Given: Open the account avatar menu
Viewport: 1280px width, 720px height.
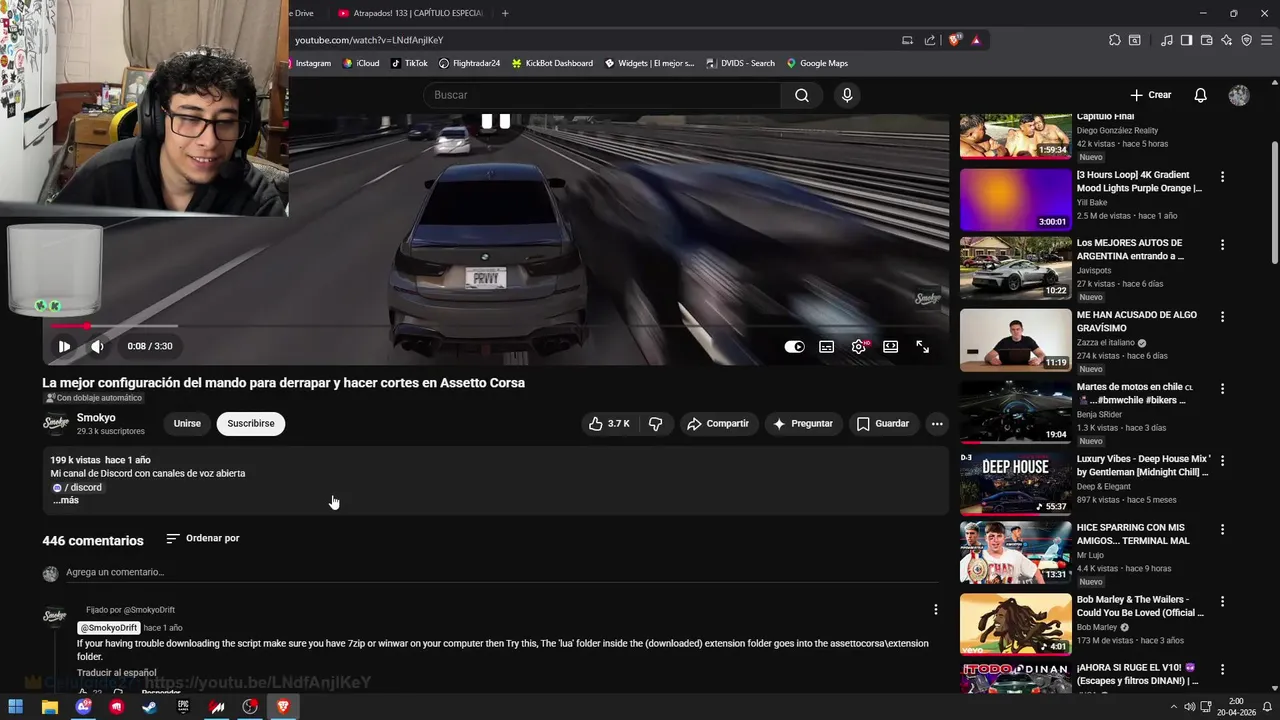Looking at the screenshot, I should [1239, 95].
